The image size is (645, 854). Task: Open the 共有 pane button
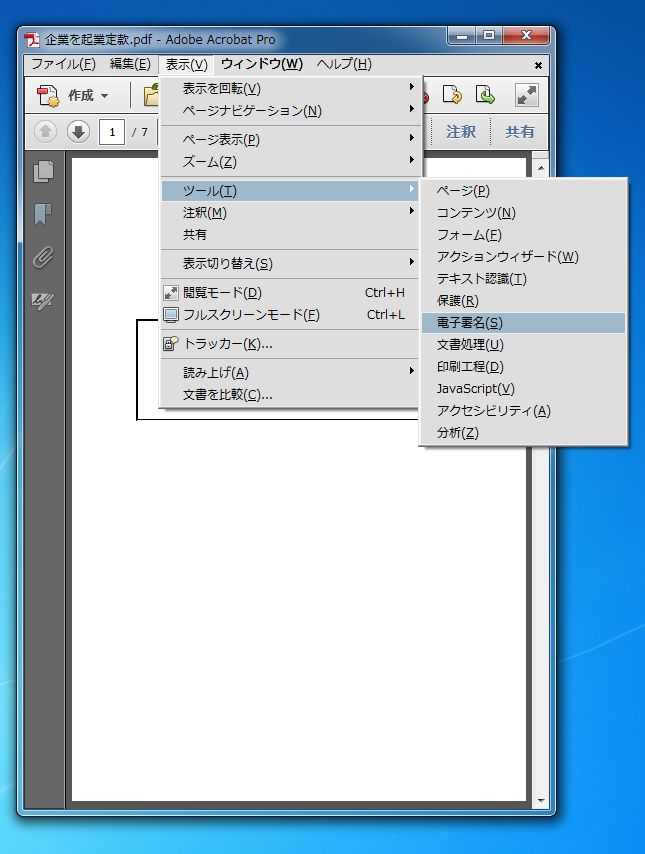click(x=519, y=132)
